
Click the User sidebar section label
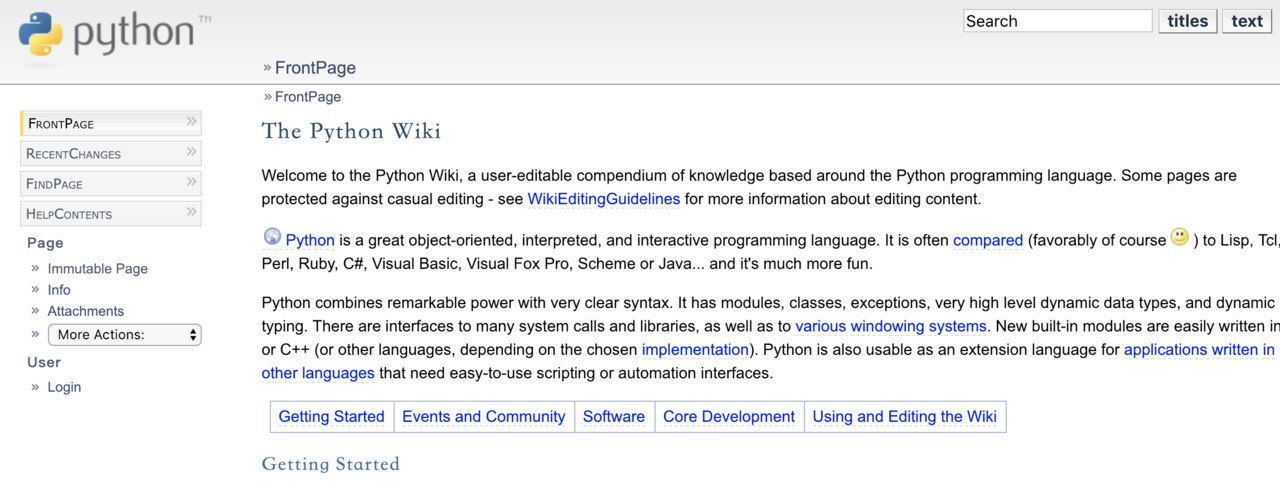(44, 362)
